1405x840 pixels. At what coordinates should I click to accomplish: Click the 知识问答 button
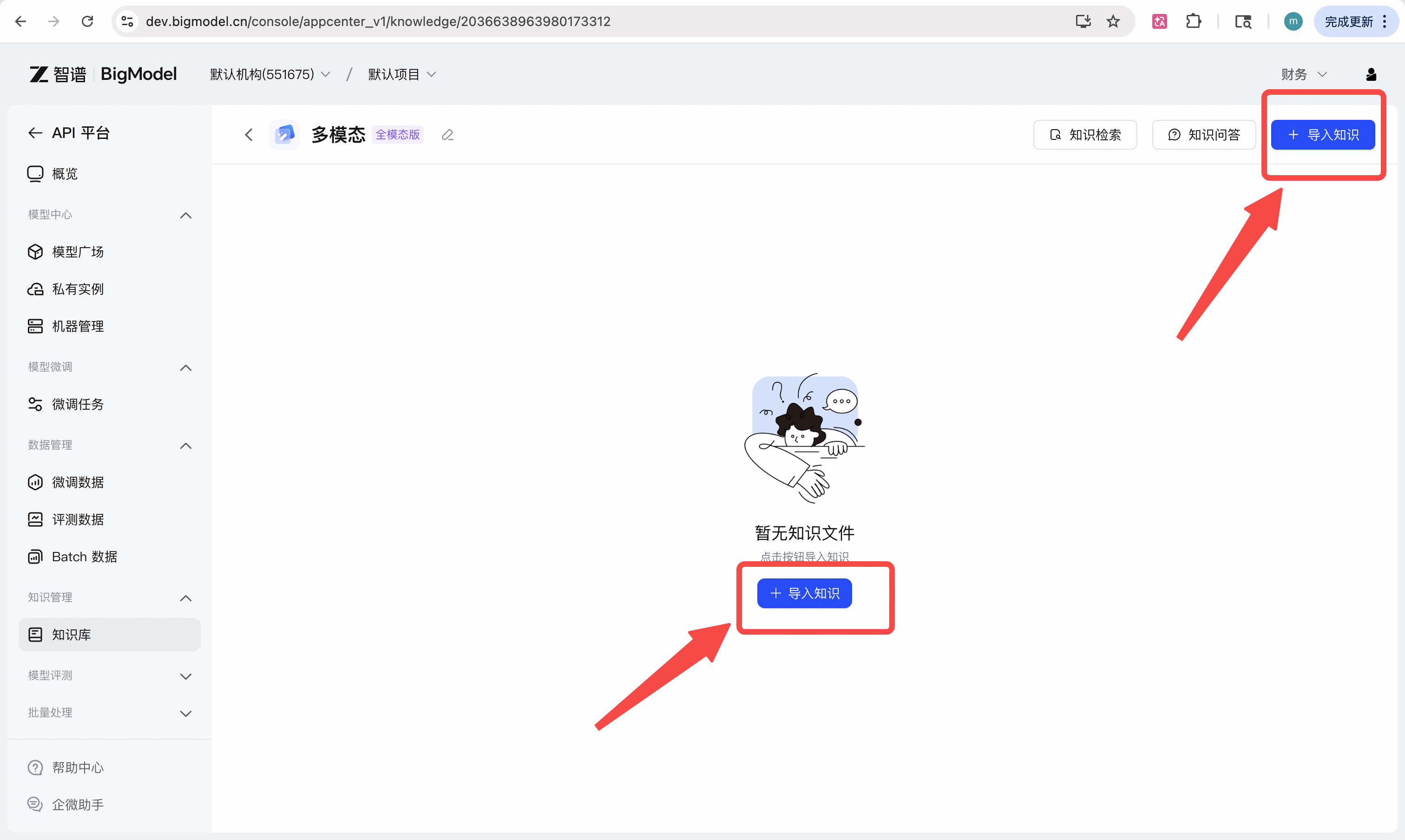coord(1203,135)
